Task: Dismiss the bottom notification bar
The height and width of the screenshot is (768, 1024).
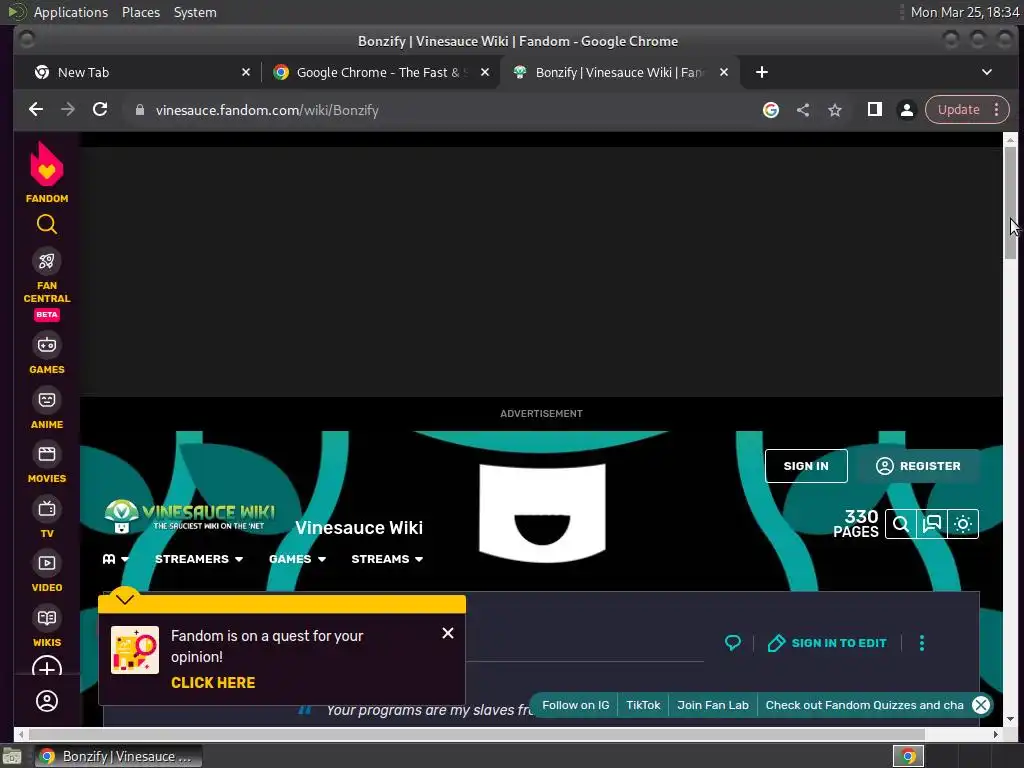Action: pyautogui.click(x=981, y=705)
